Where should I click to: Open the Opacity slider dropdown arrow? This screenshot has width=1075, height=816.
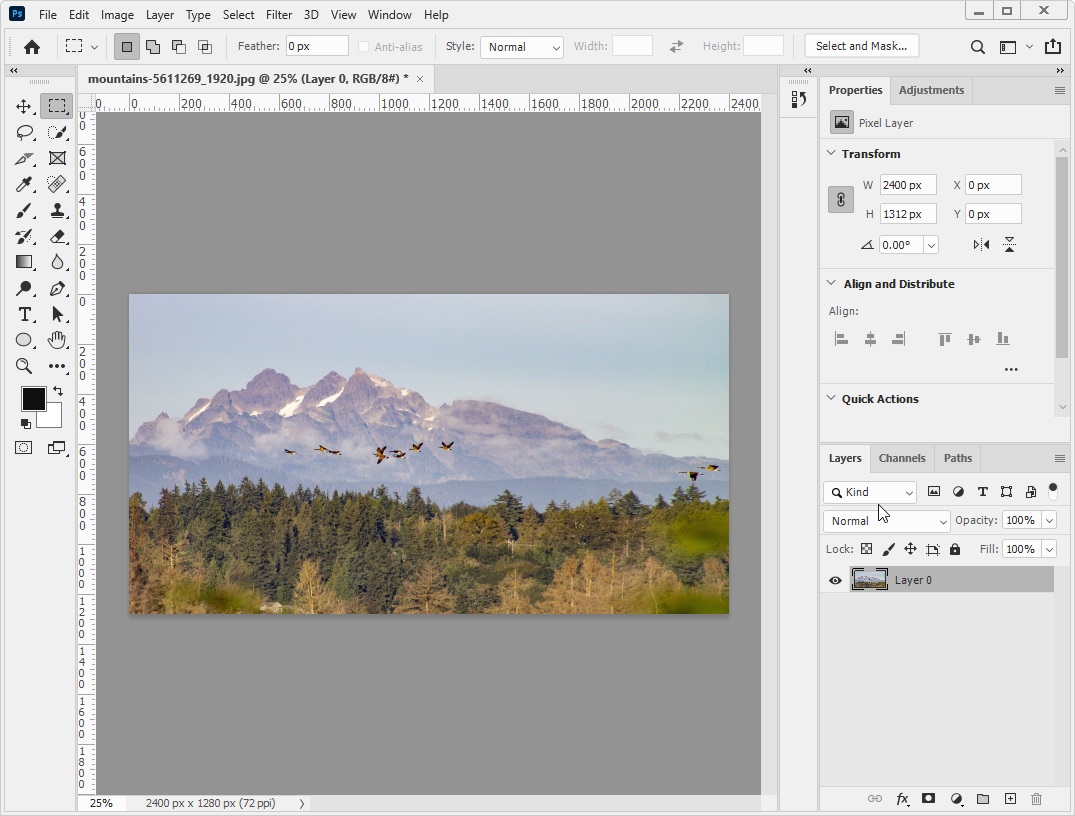coord(1049,521)
